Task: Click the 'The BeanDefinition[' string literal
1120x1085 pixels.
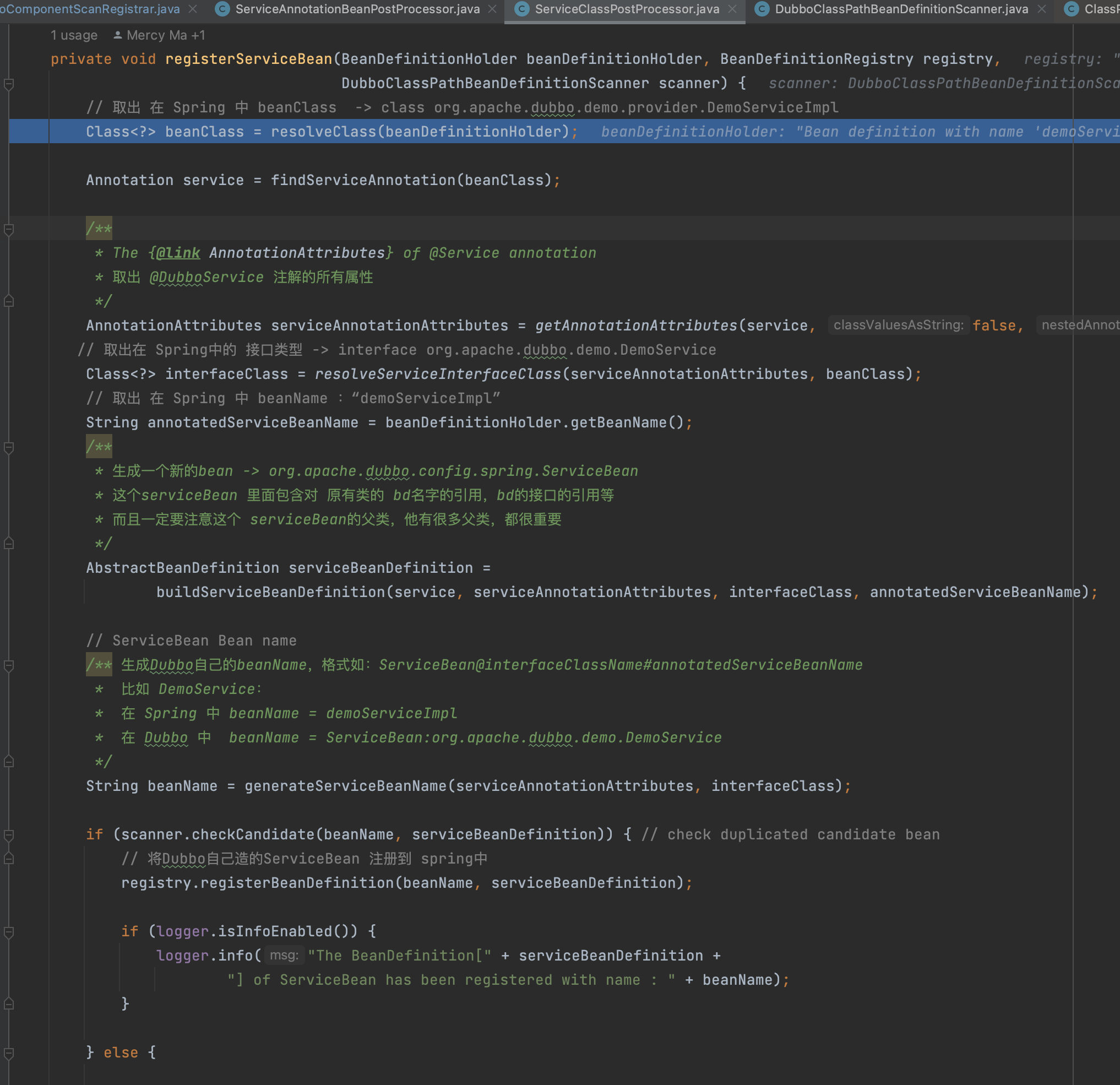Action: (x=399, y=956)
